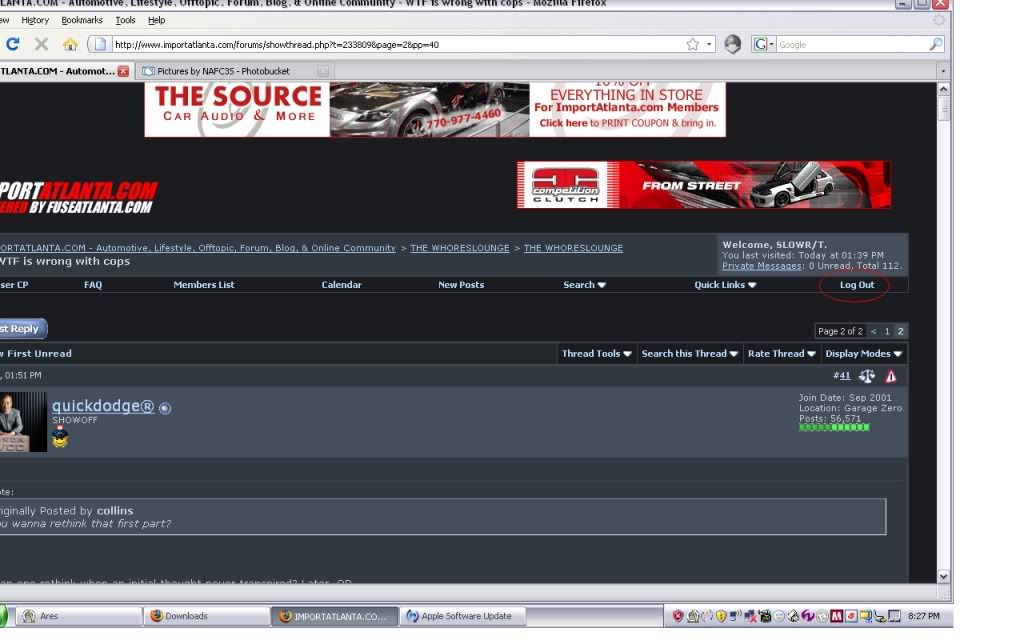The width and height of the screenshot is (1024, 640).
Task: Click the Firefox reload page icon
Action: (x=13, y=44)
